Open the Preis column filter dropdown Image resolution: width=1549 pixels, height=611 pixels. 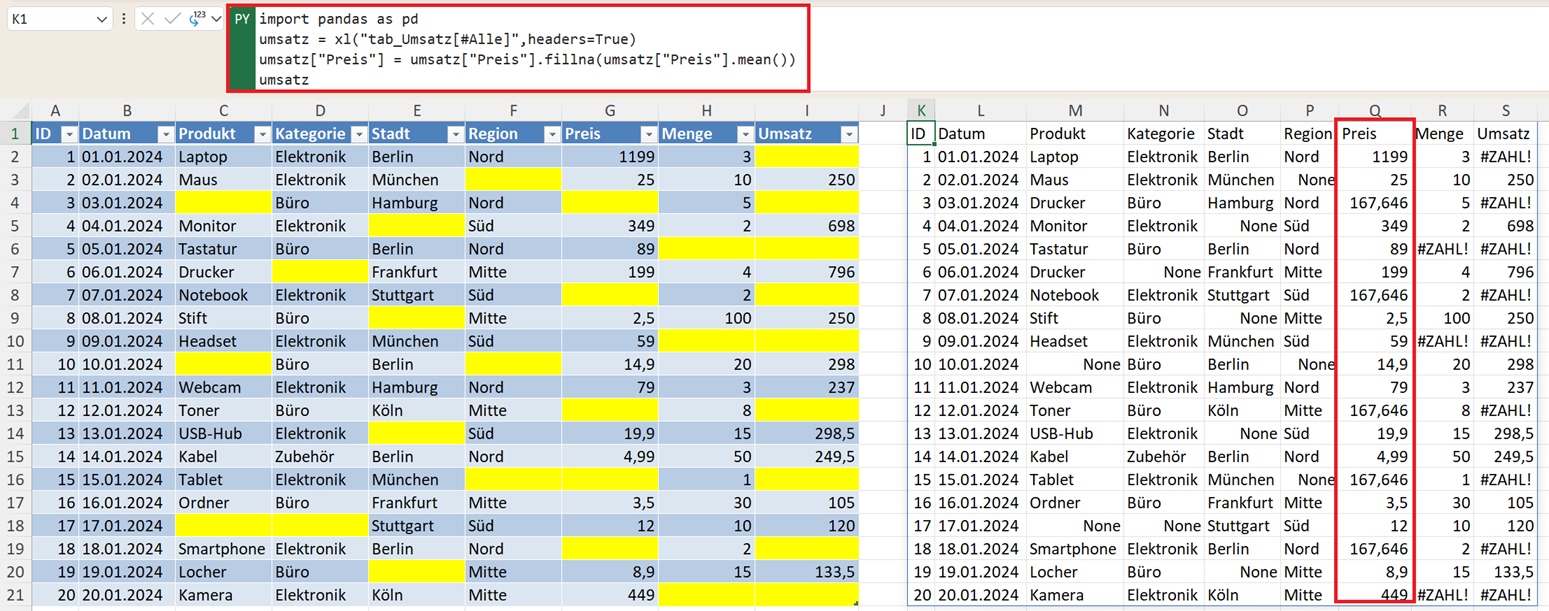coord(648,134)
